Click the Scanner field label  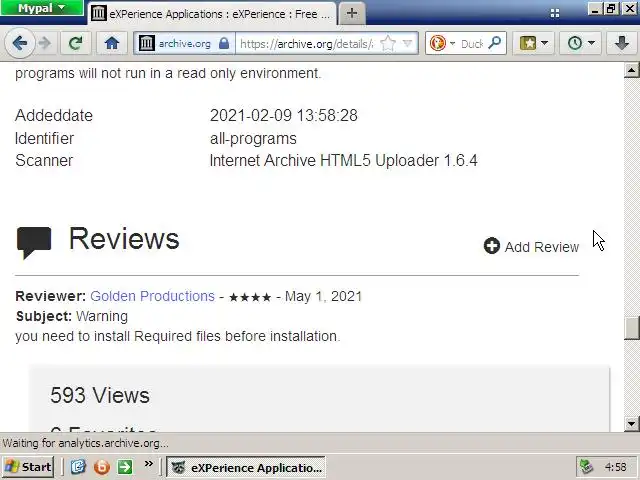44,160
